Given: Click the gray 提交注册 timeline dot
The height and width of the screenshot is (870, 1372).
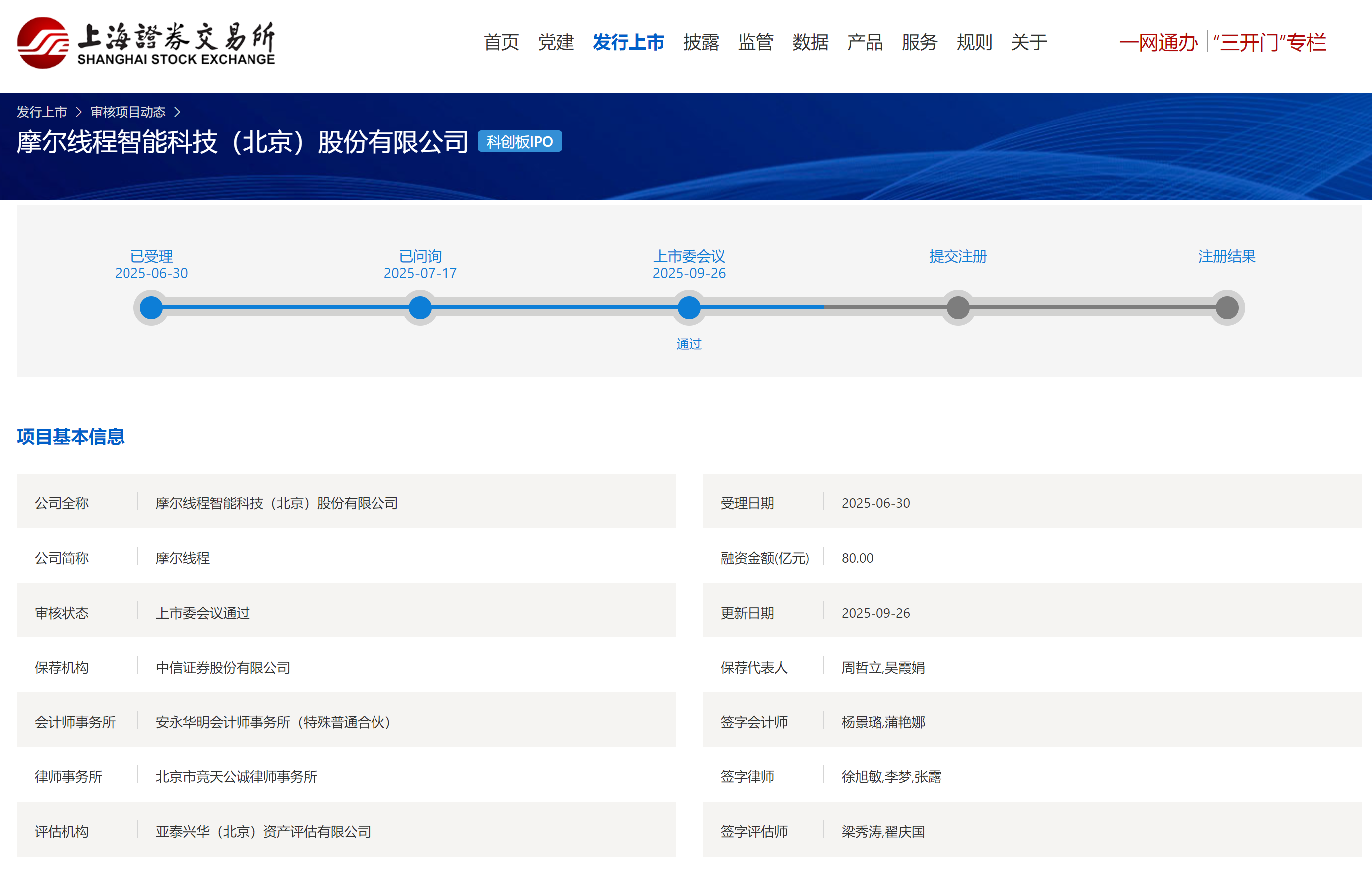Looking at the screenshot, I should (958, 308).
